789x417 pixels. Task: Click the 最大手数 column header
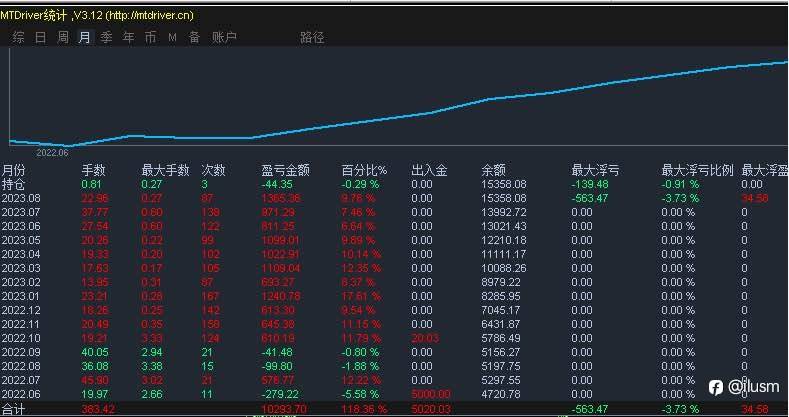165,170
